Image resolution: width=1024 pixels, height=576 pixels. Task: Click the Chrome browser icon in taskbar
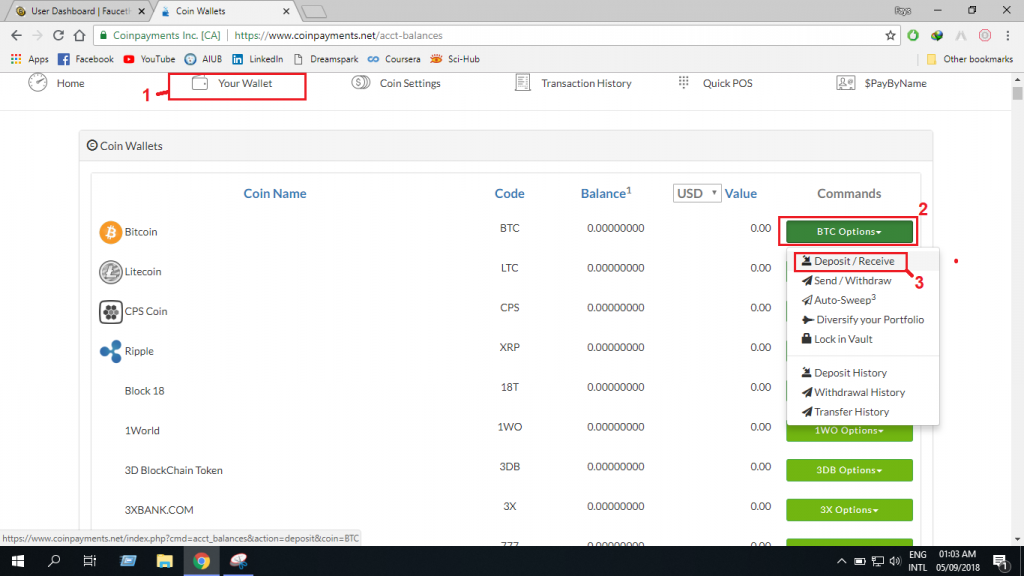[x=201, y=562]
